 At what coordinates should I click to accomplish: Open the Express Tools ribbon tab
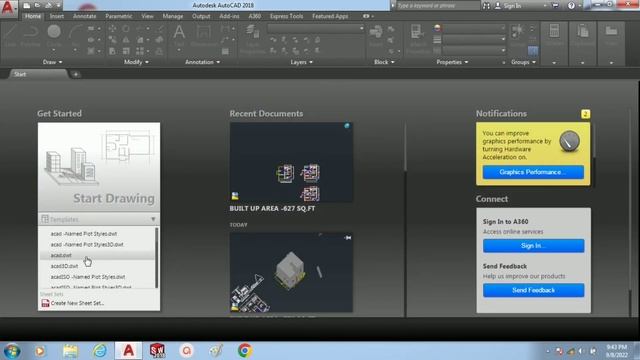pyautogui.click(x=286, y=16)
